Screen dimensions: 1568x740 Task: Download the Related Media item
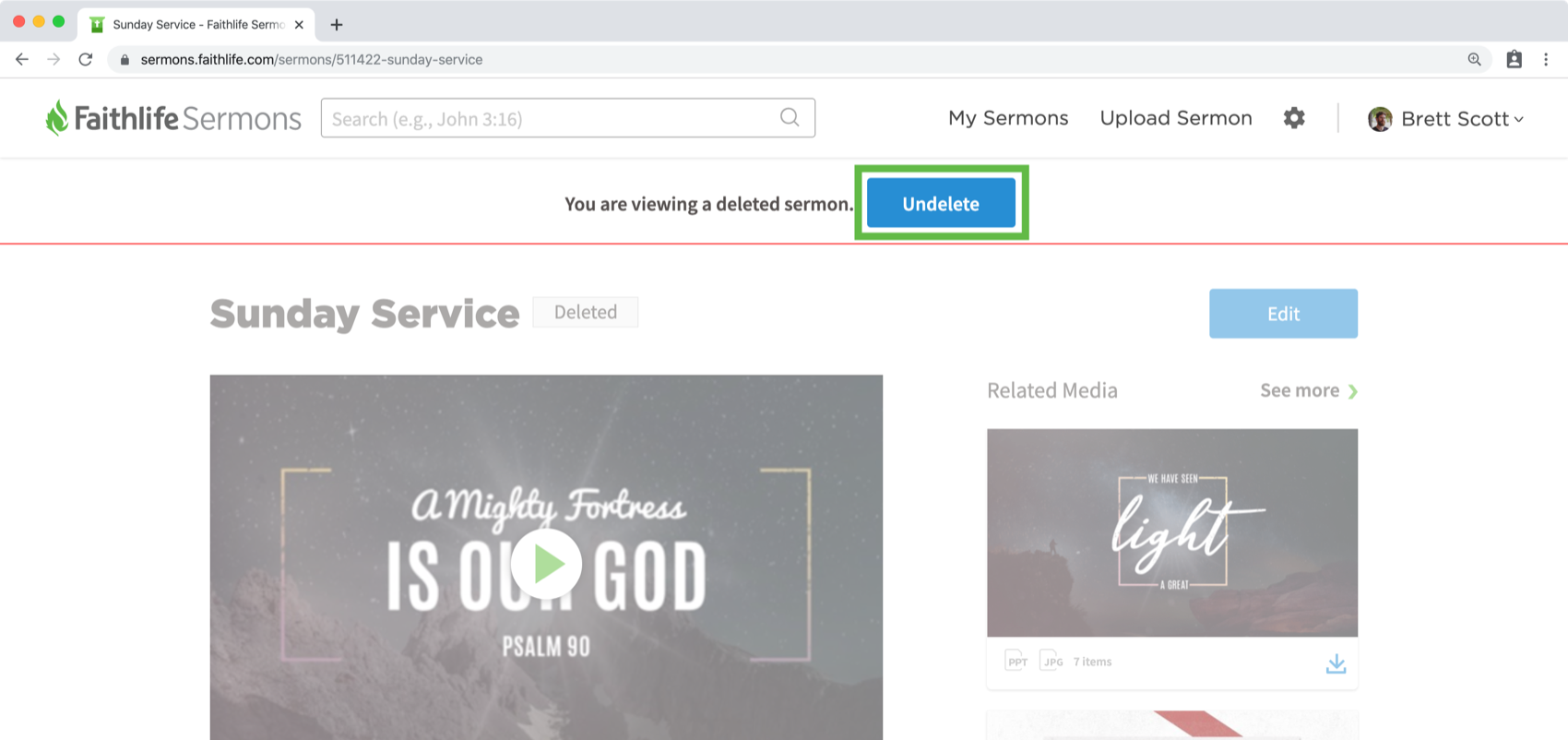(x=1336, y=663)
